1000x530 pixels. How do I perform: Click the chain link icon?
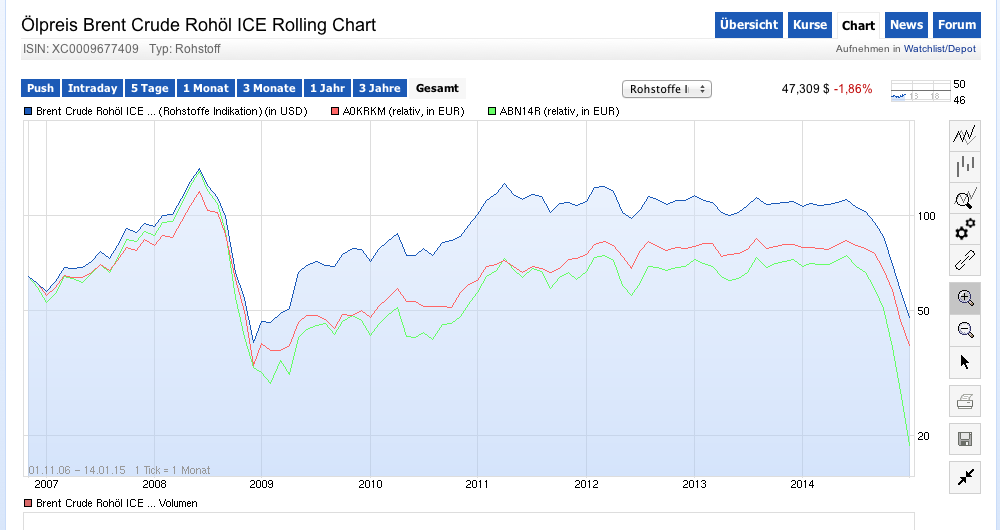pos(964,262)
